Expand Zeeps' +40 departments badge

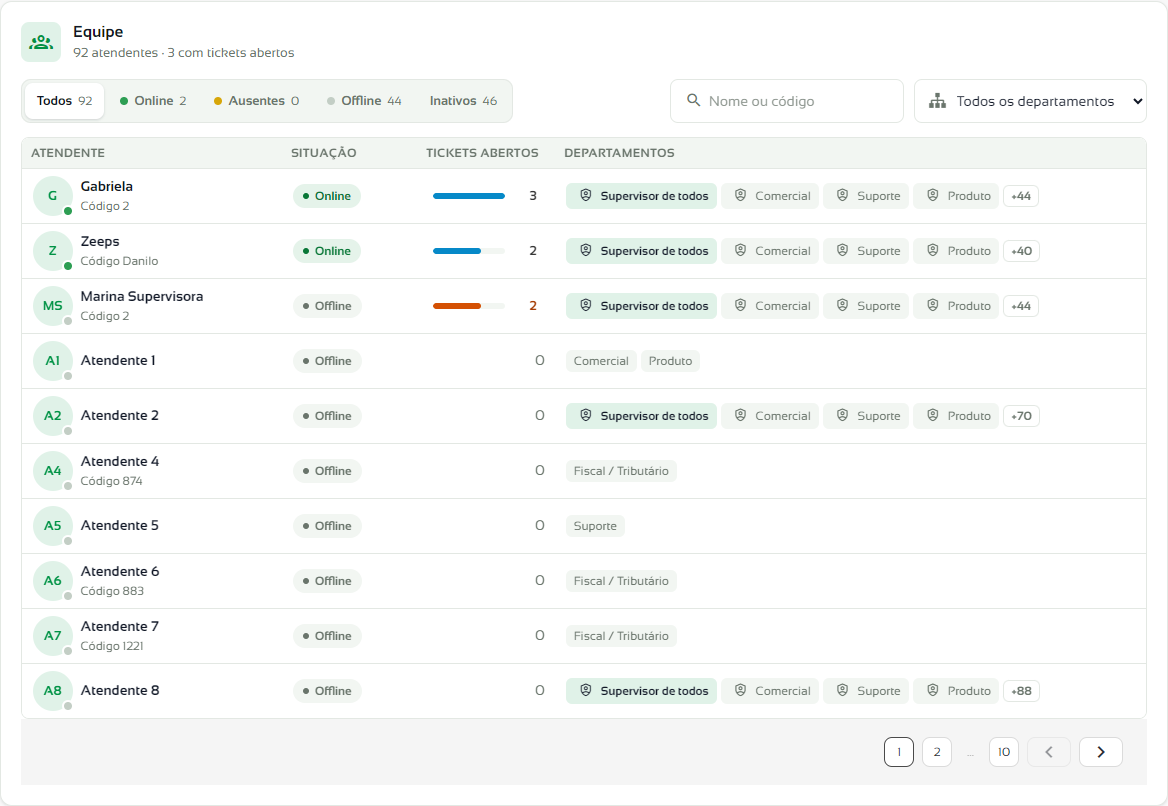(x=1021, y=251)
